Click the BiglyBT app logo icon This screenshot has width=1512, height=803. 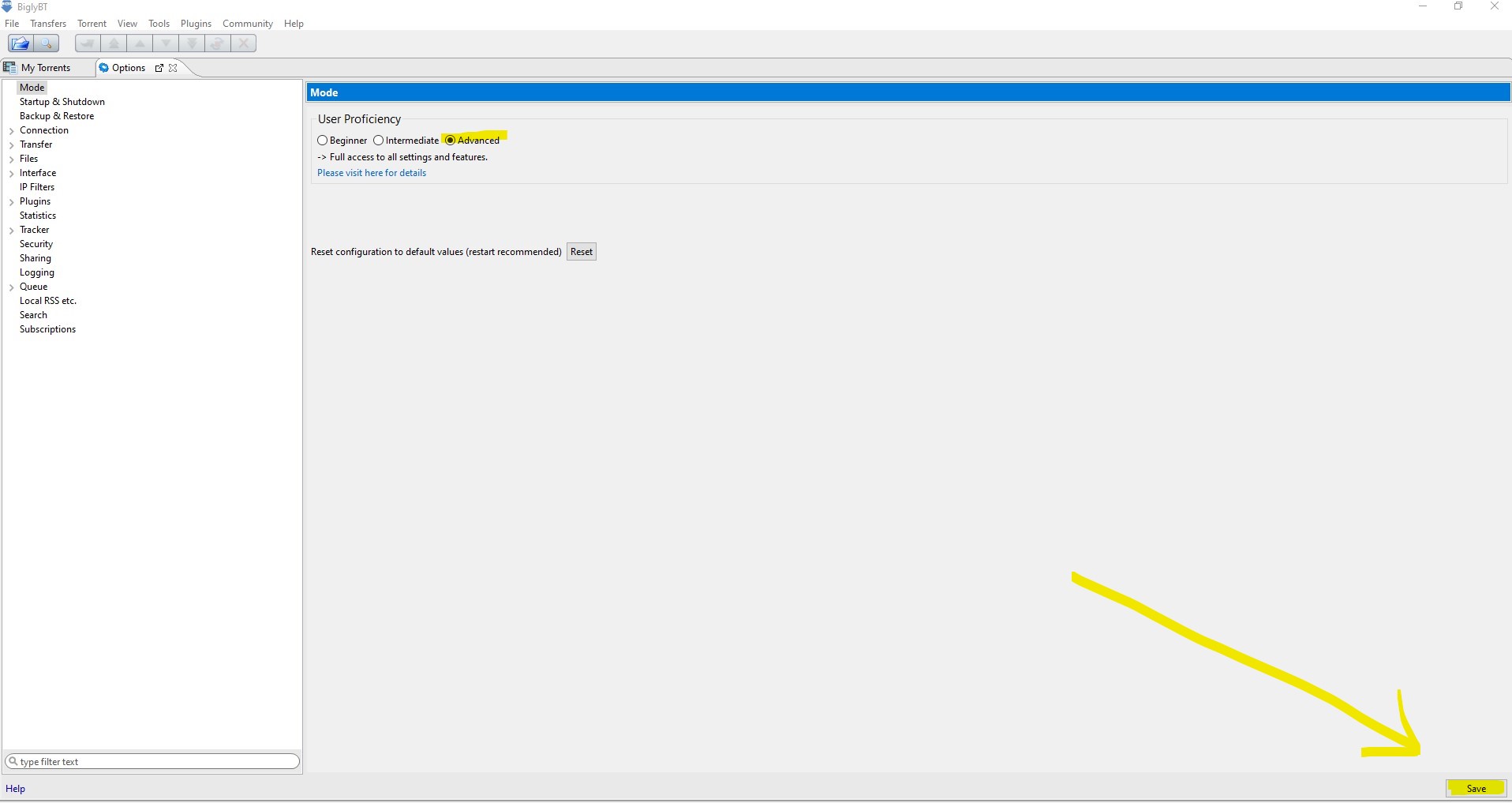click(7, 6)
